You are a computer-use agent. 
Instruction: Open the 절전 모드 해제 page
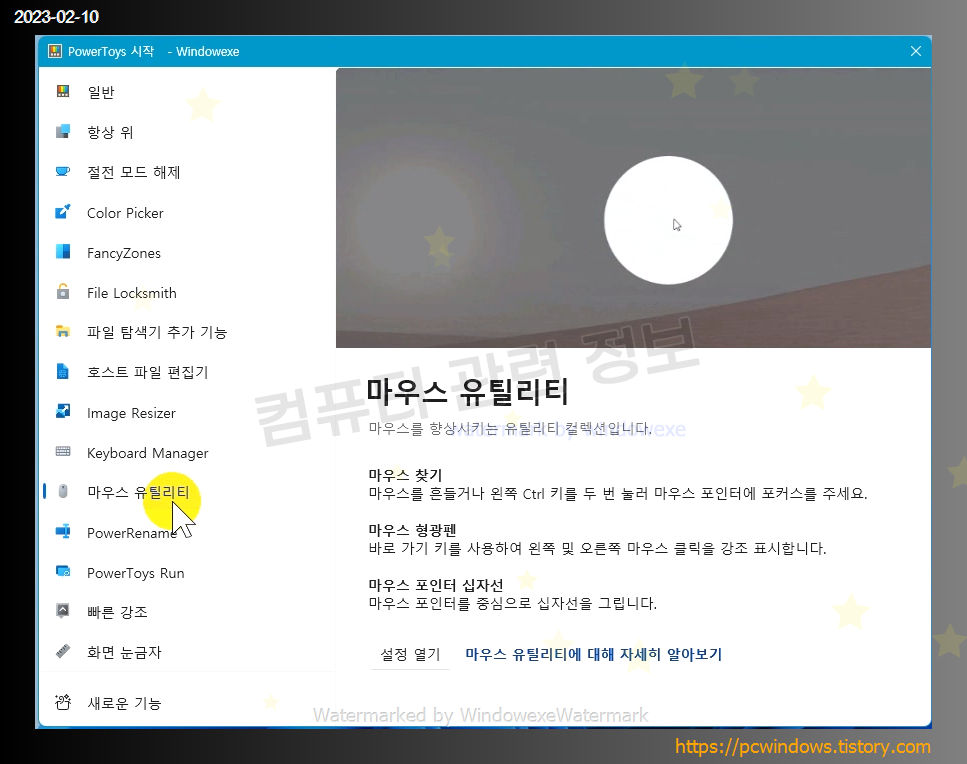click(x=187, y=172)
